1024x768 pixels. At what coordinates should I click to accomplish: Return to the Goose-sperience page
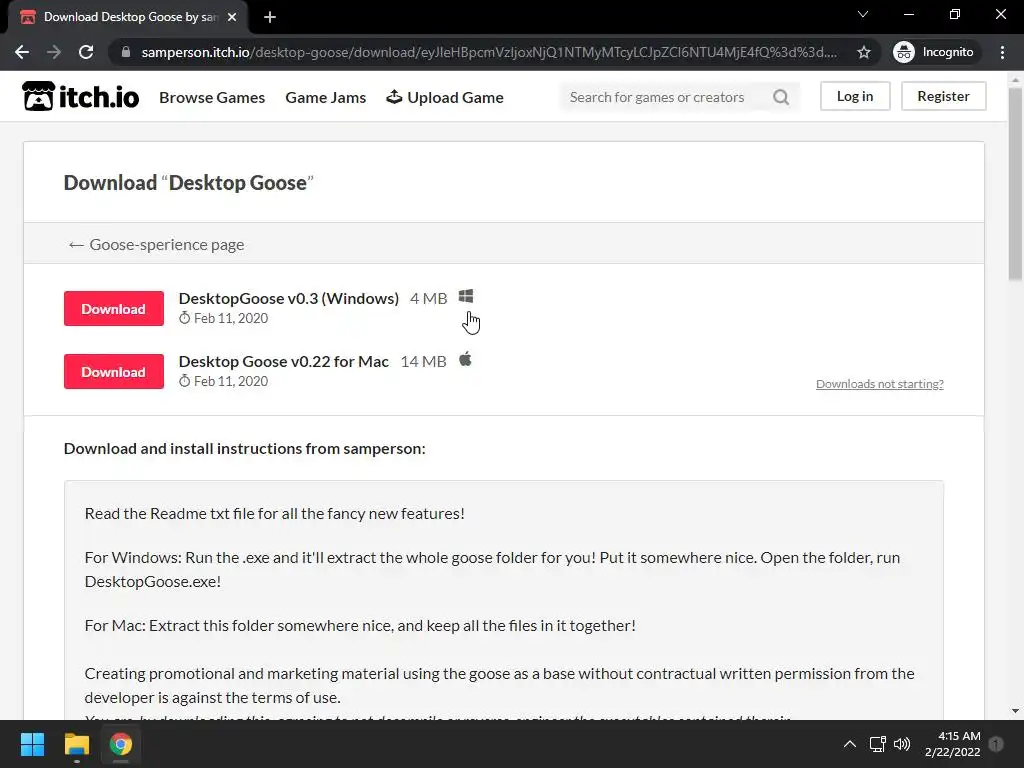157,244
